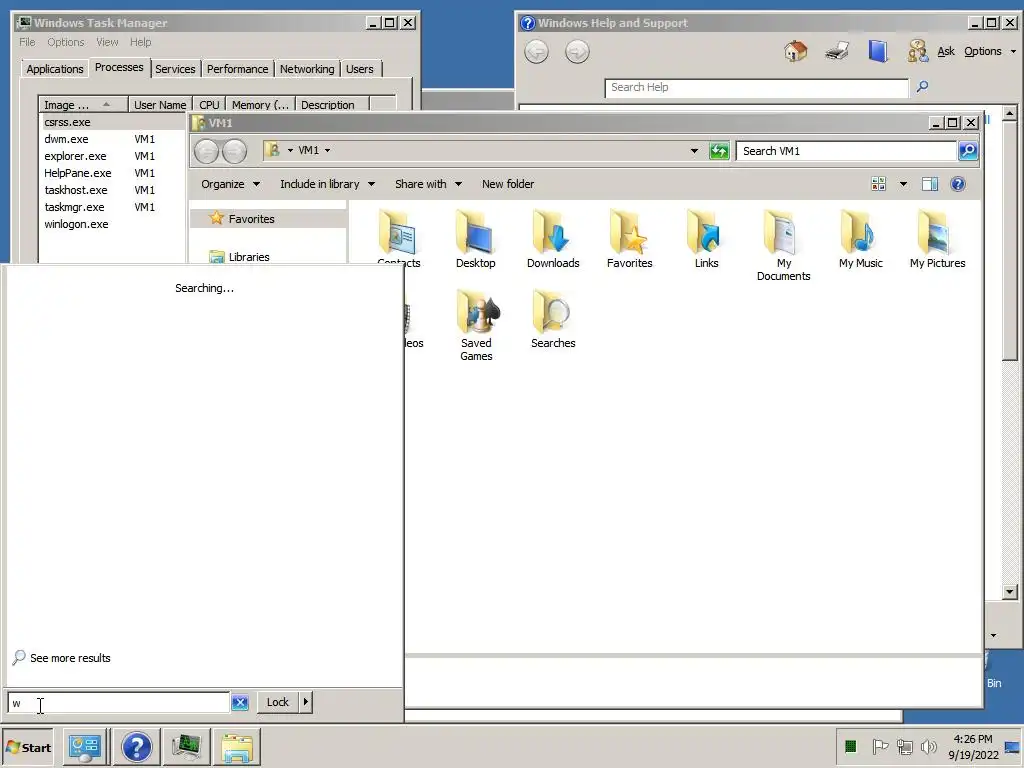Expand the Organize dropdown
This screenshot has width=1024, height=768.
(x=231, y=184)
